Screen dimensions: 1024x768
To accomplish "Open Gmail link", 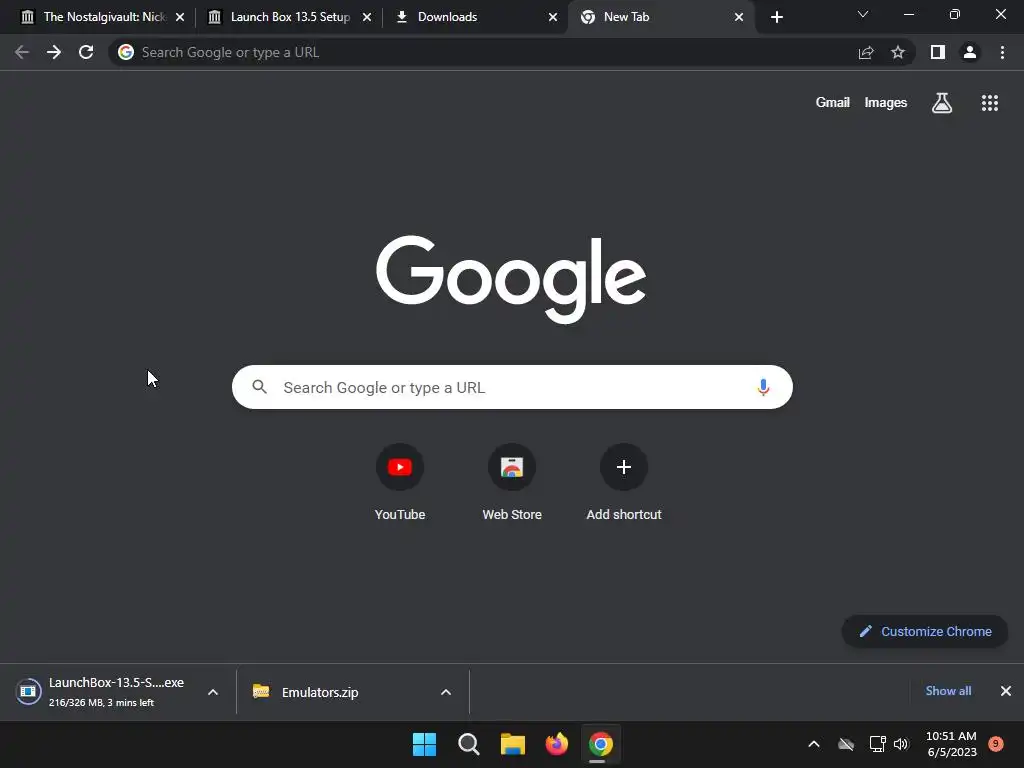I will [833, 103].
